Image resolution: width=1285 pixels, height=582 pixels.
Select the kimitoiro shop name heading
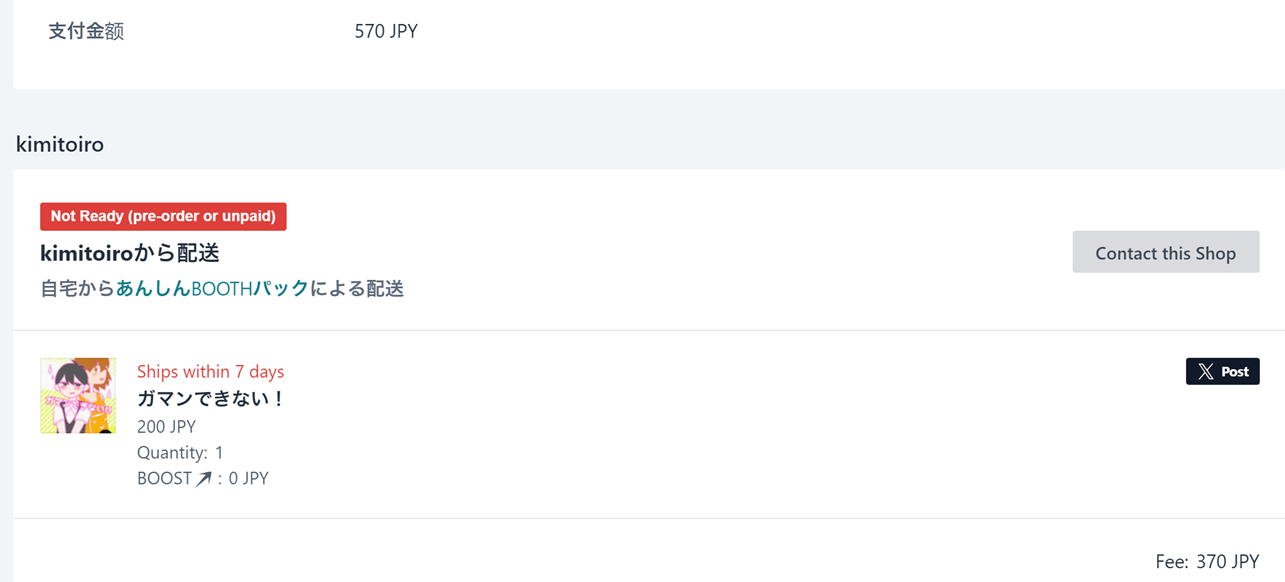60,144
